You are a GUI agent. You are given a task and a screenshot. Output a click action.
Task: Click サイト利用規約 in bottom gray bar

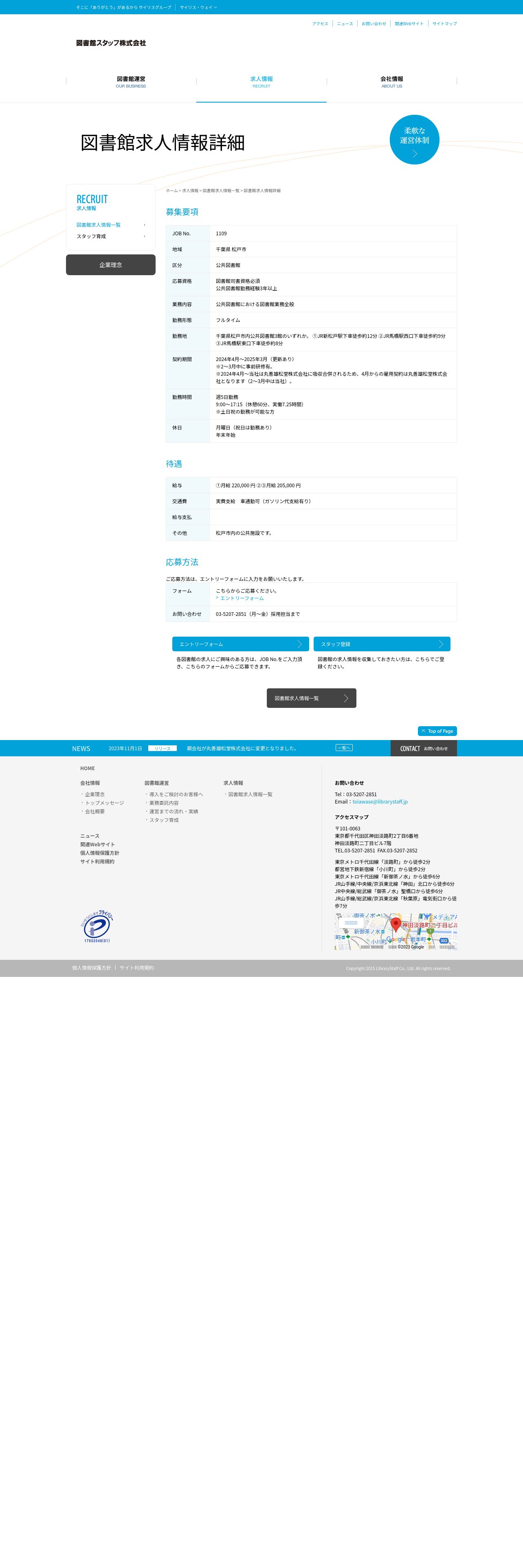point(136,968)
